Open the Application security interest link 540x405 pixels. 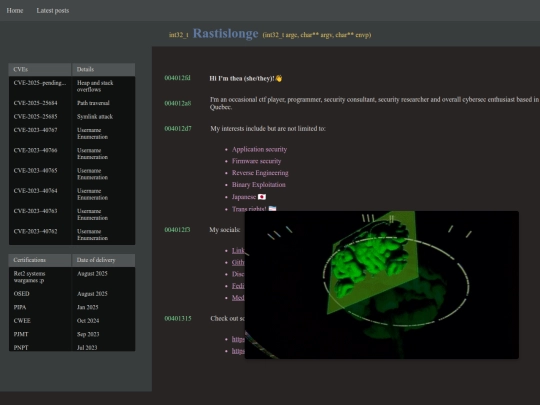click(x=259, y=149)
